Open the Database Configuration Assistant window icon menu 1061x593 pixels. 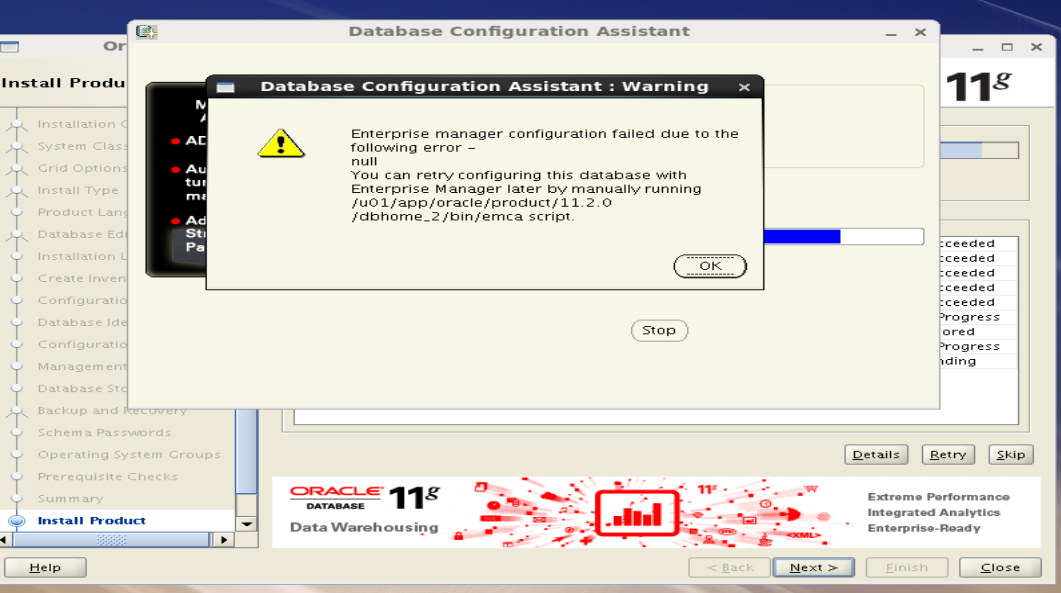[146, 32]
